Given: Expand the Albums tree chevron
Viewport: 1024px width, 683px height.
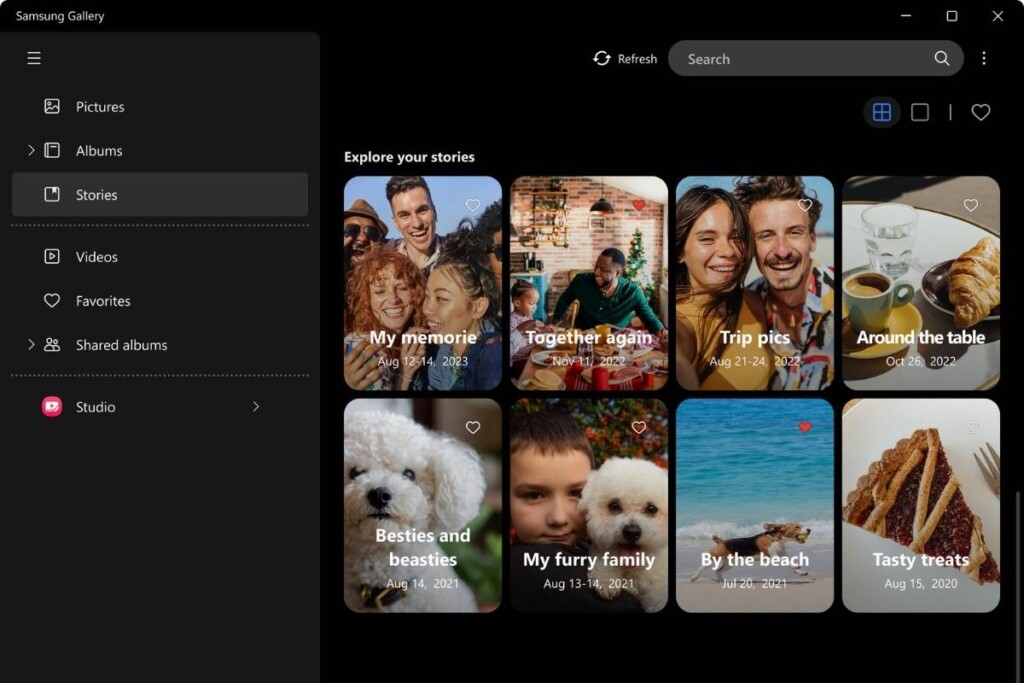Looking at the screenshot, I should tap(31, 150).
